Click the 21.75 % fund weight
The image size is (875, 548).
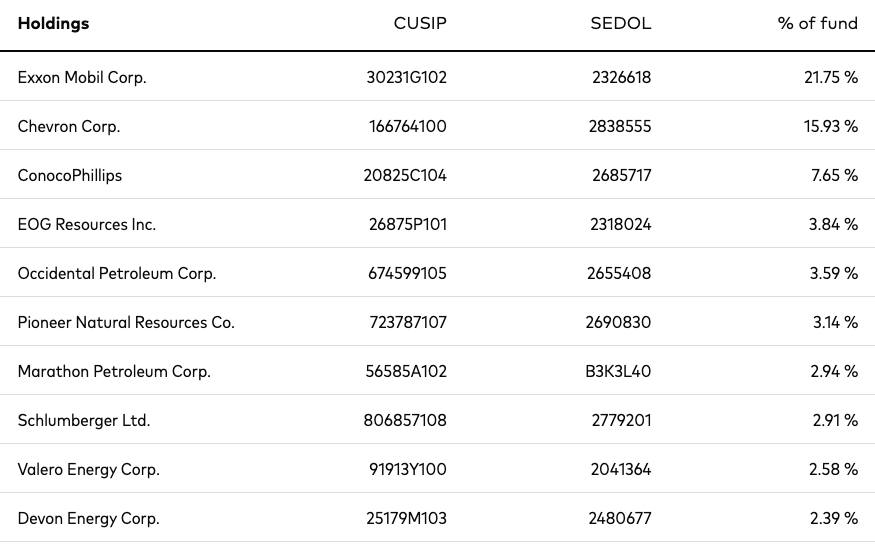click(831, 77)
